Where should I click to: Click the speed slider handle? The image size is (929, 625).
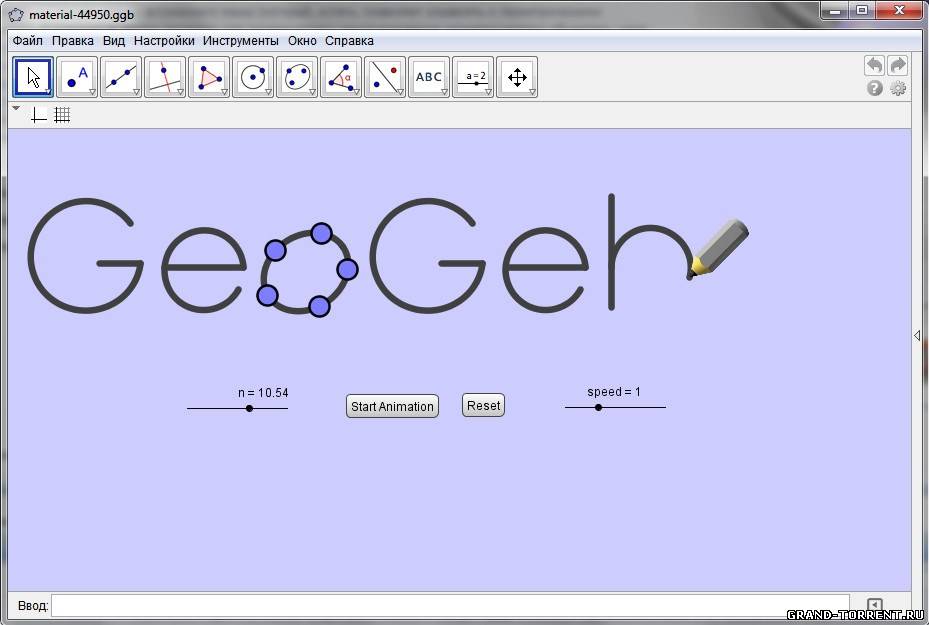(x=598, y=408)
